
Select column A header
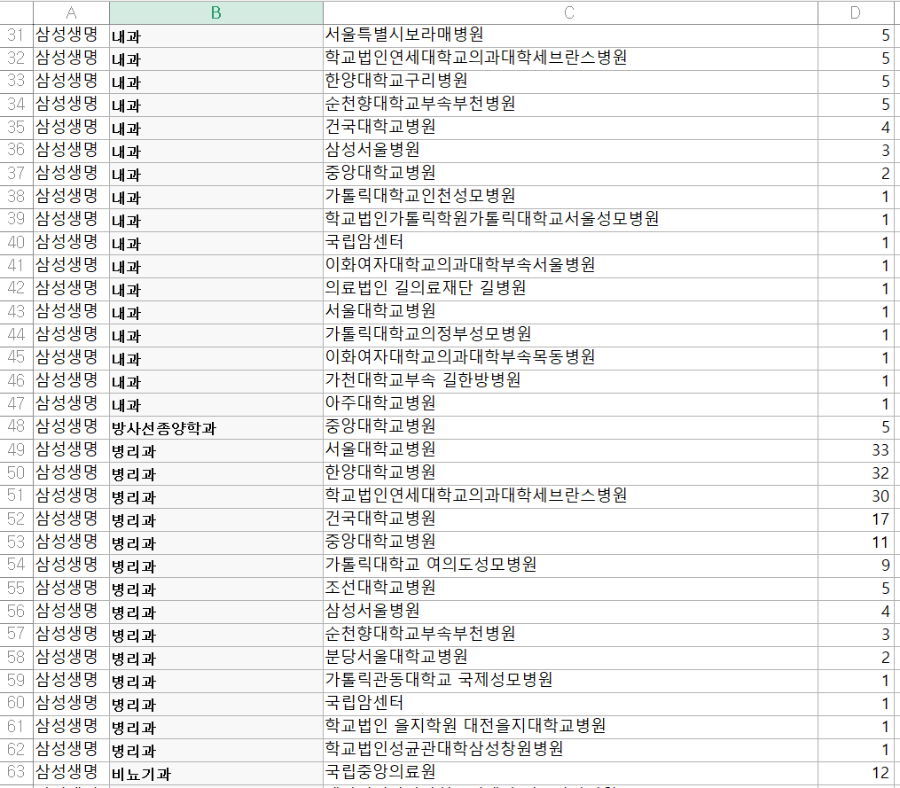tap(71, 13)
